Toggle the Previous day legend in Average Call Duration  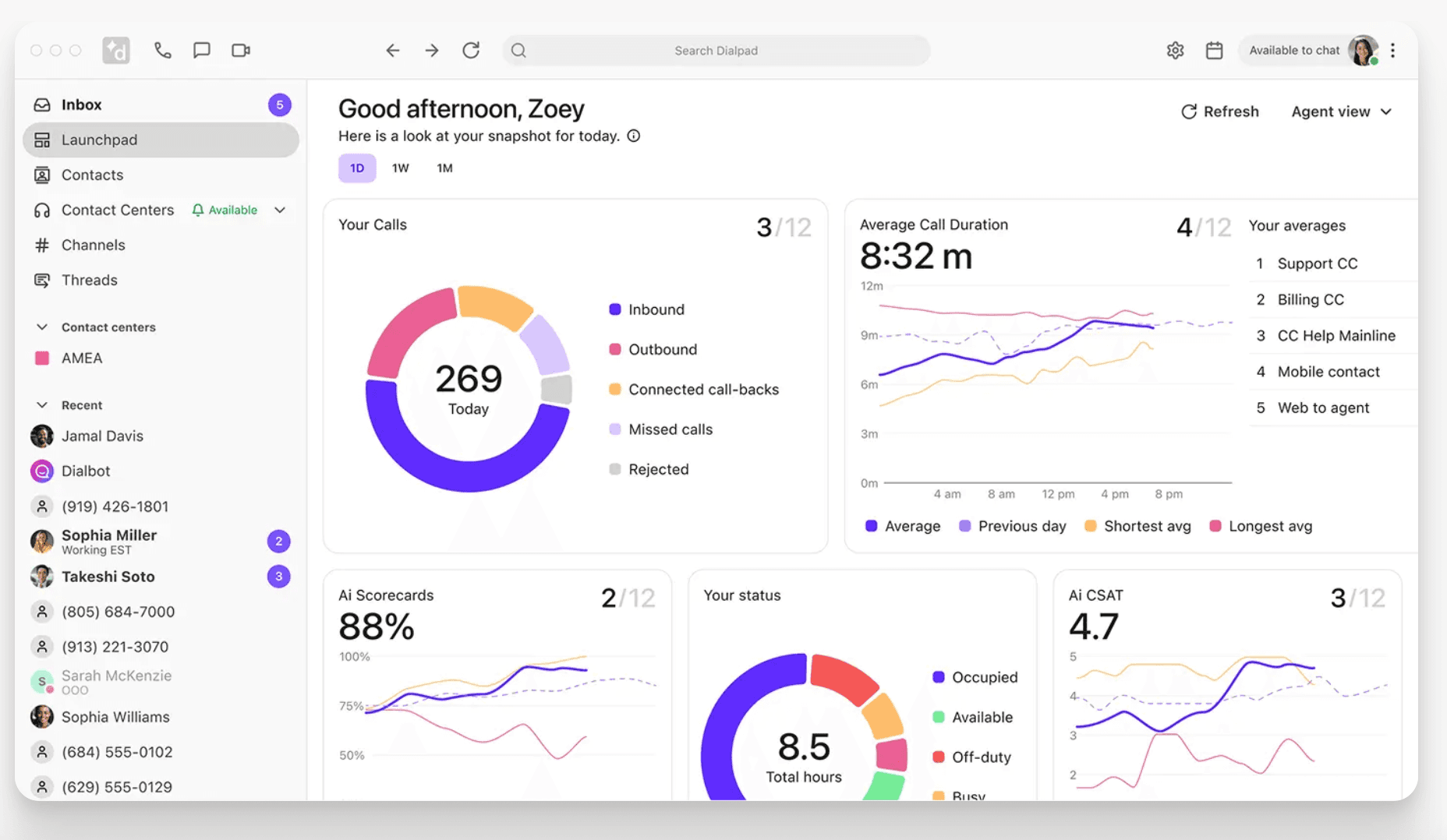click(1012, 526)
